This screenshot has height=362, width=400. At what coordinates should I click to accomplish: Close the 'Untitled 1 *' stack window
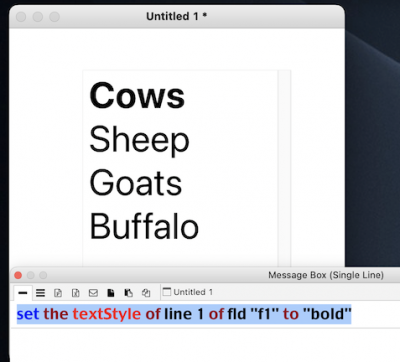point(21,16)
